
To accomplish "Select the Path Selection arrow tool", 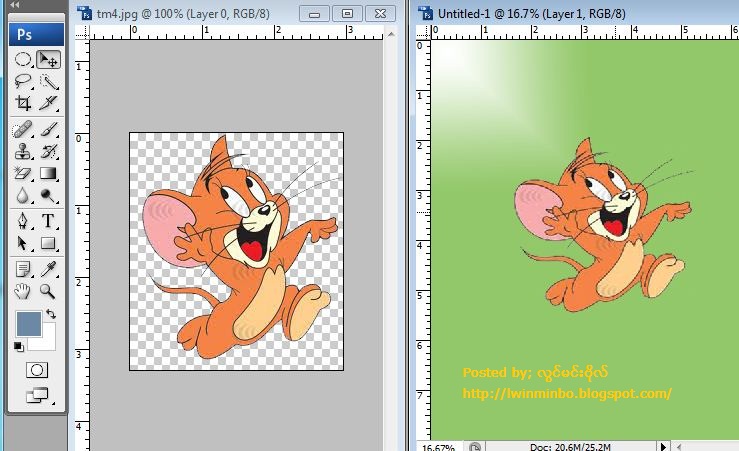I will pos(23,243).
